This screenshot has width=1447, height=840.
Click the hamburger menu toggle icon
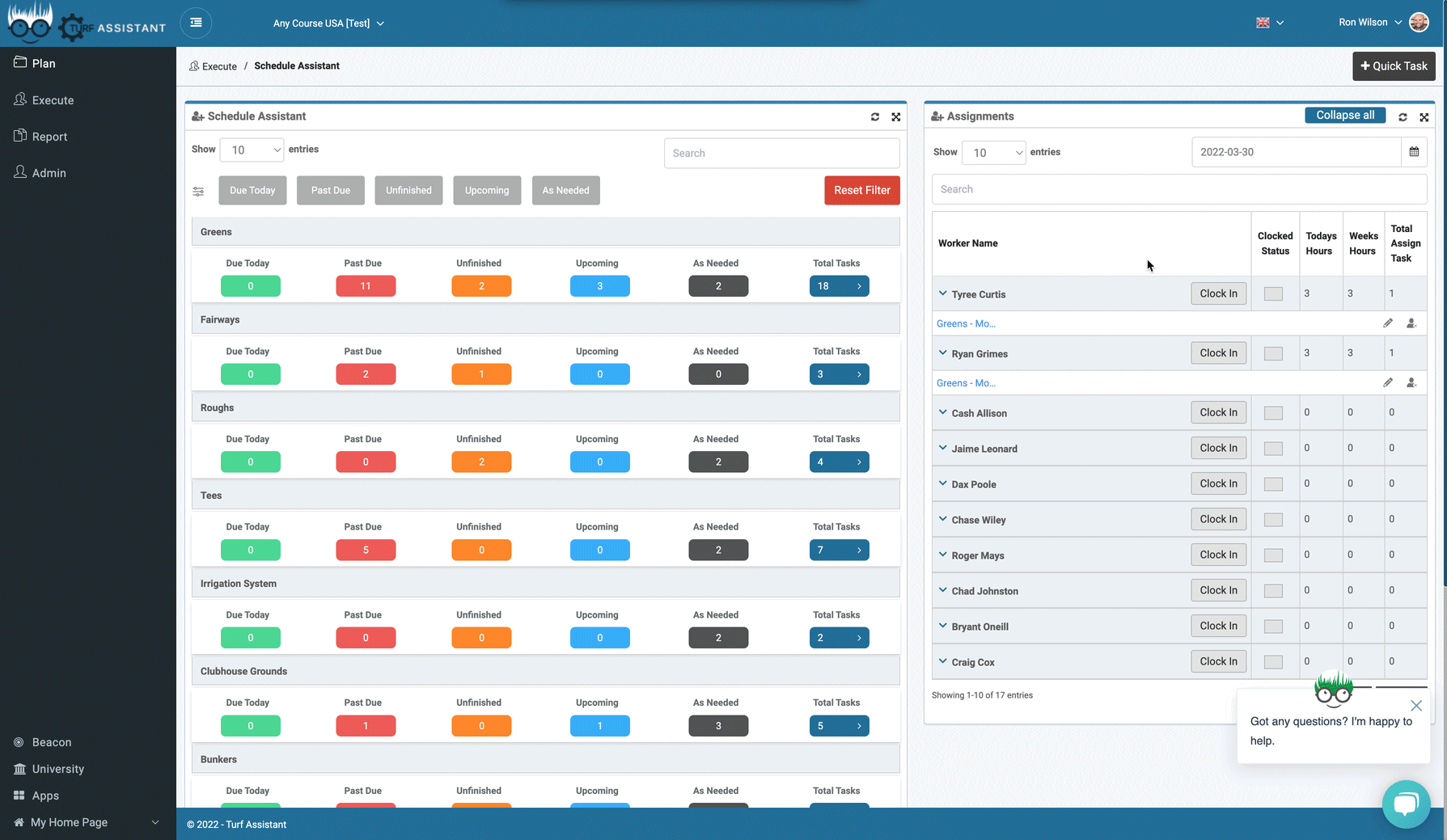click(196, 23)
